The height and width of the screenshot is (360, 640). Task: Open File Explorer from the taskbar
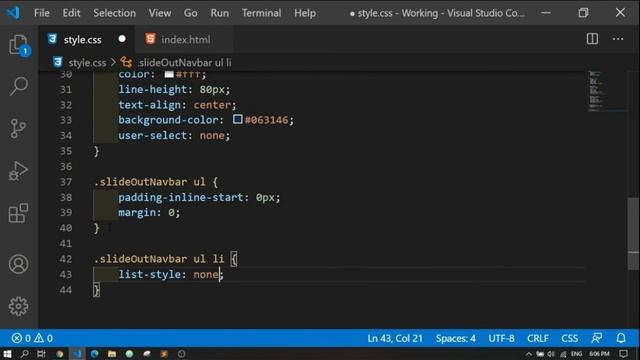click(x=112, y=353)
